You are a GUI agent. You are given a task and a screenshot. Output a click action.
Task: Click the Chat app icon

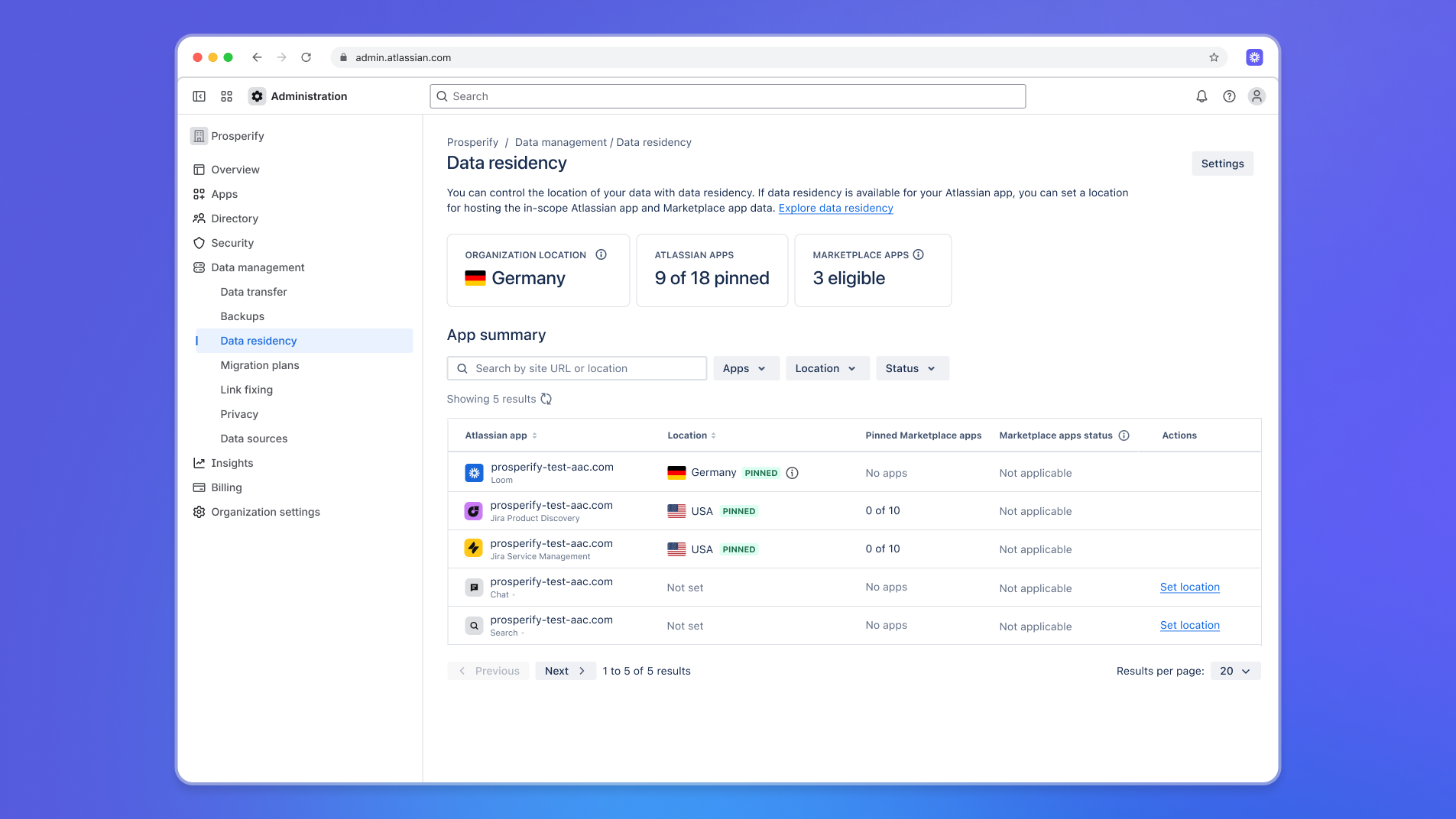(474, 588)
